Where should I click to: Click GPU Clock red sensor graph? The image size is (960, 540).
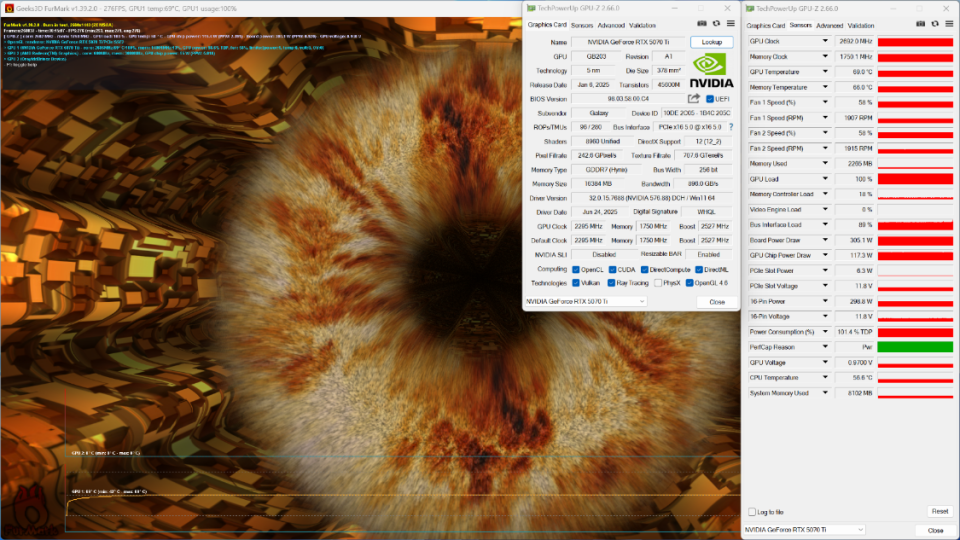point(915,42)
